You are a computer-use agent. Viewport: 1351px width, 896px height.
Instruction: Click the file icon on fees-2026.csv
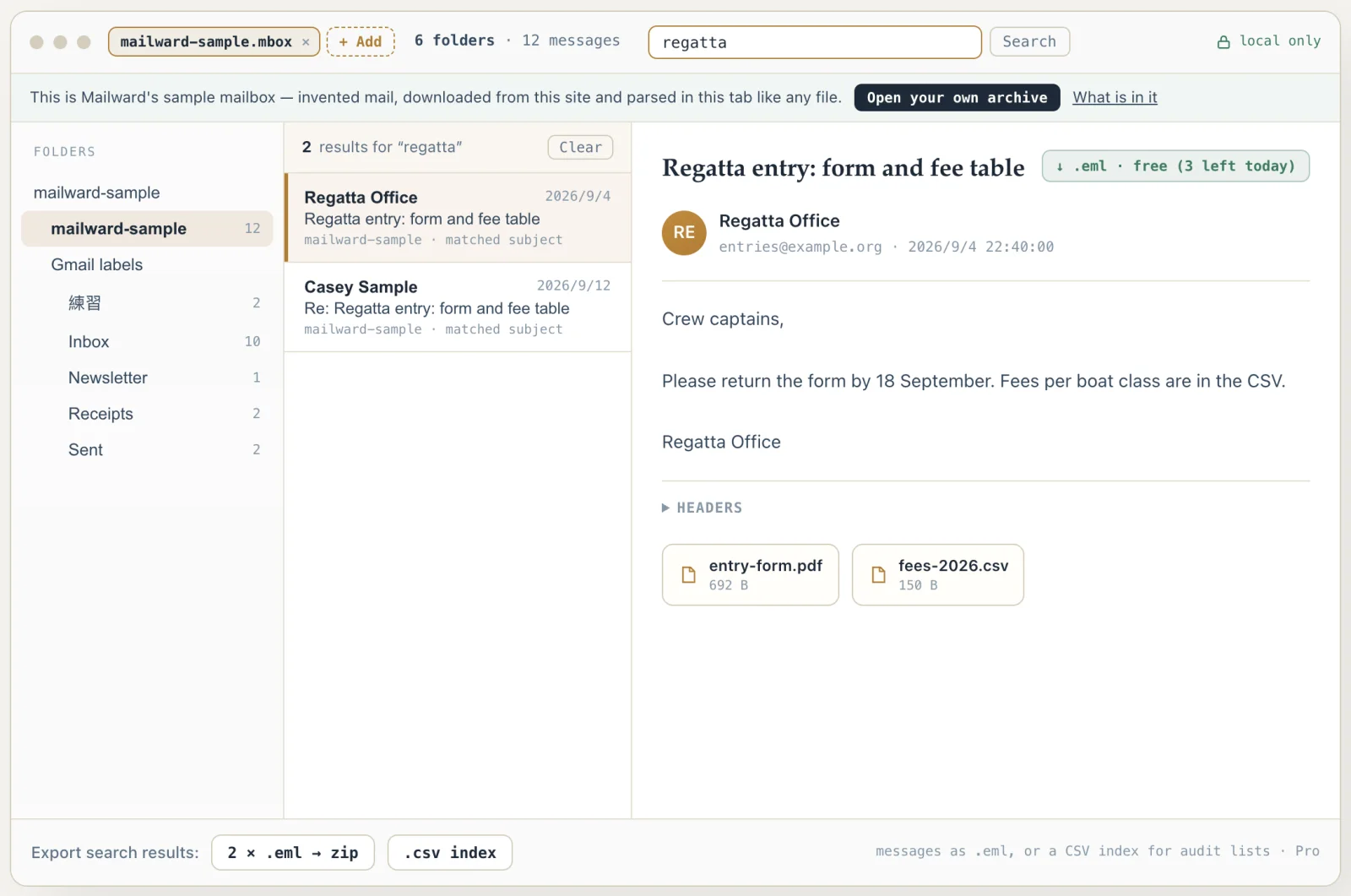click(x=878, y=574)
